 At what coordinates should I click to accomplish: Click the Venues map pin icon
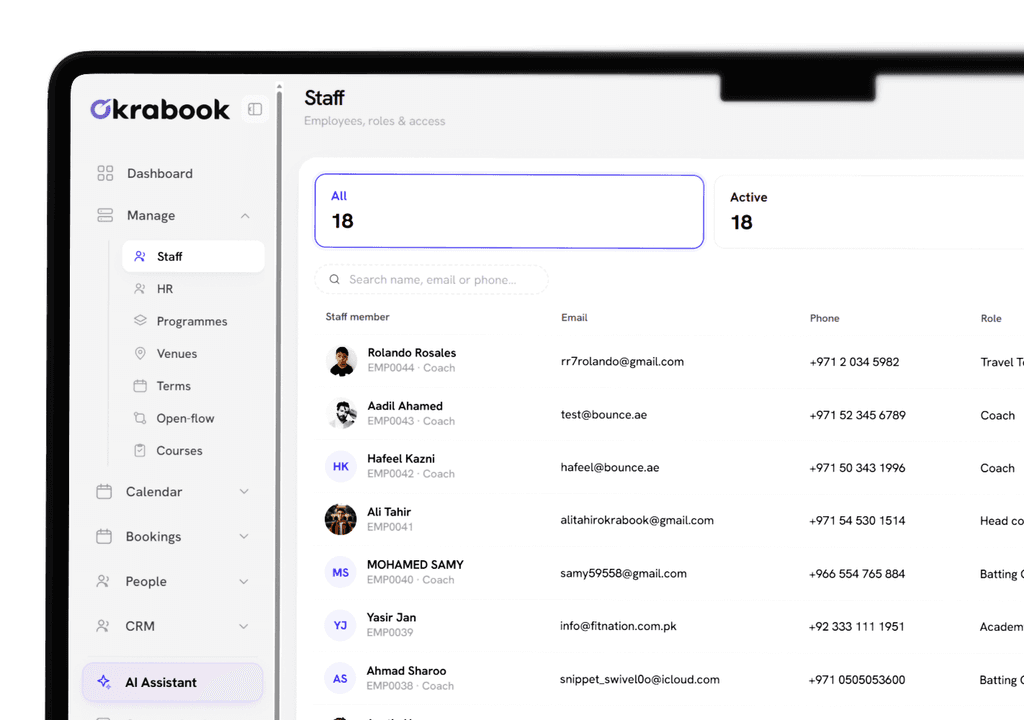[140, 353]
